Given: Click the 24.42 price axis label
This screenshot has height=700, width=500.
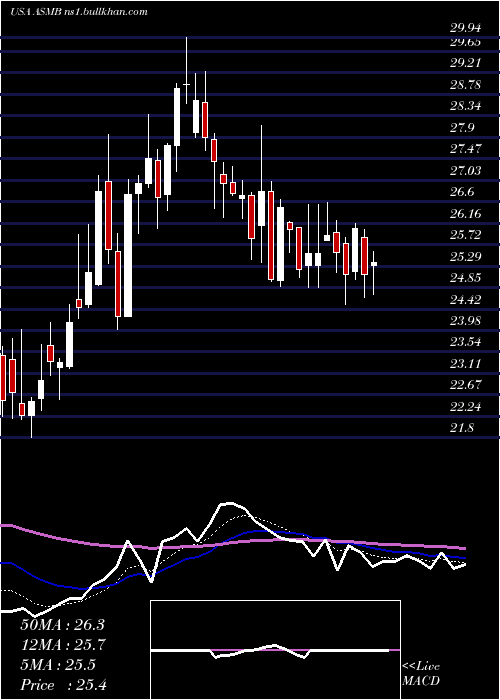Looking at the screenshot, I should 466,299.
